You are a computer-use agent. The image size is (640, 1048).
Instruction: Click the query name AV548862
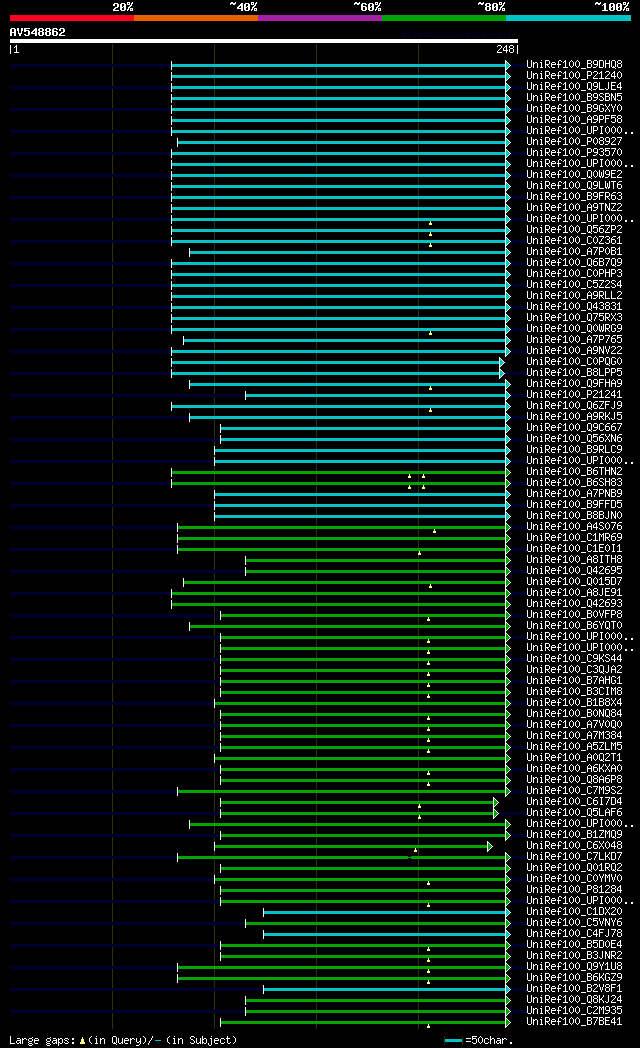(37, 32)
